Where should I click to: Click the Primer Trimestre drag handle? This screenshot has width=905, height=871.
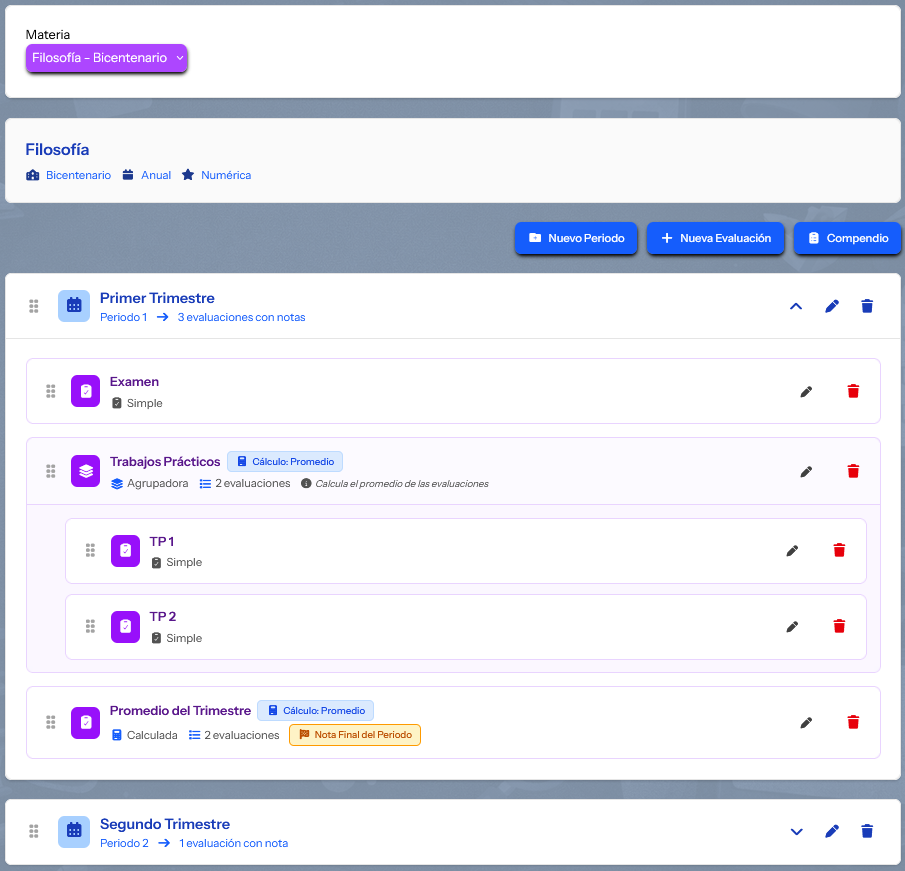pos(34,306)
